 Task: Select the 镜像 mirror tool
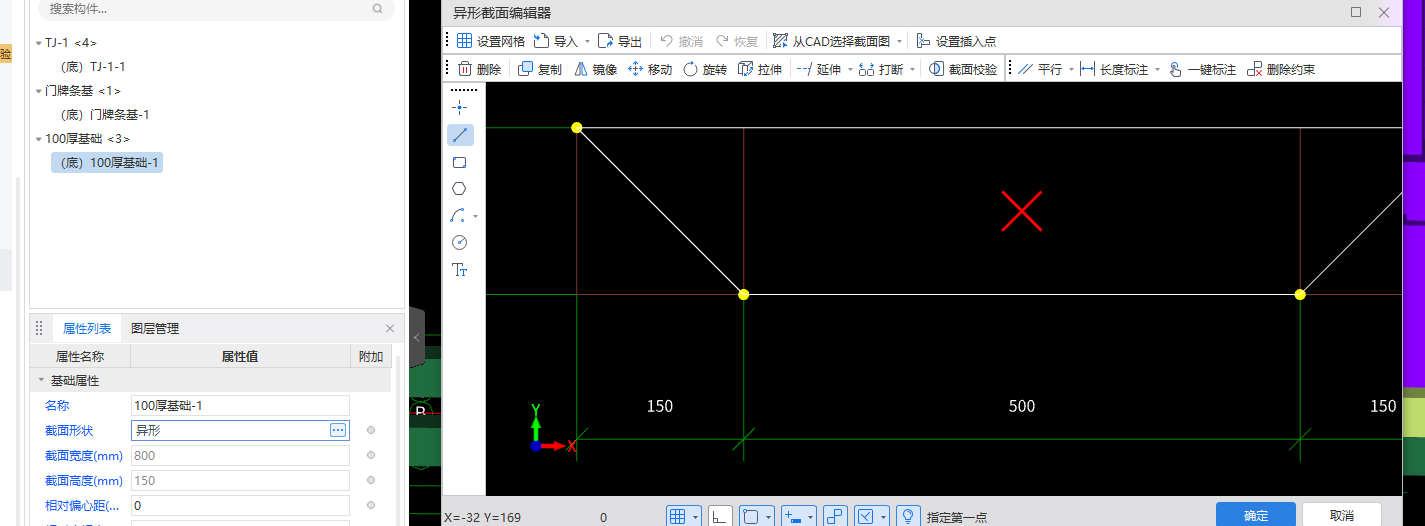pyautogui.click(x=595, y=69)
